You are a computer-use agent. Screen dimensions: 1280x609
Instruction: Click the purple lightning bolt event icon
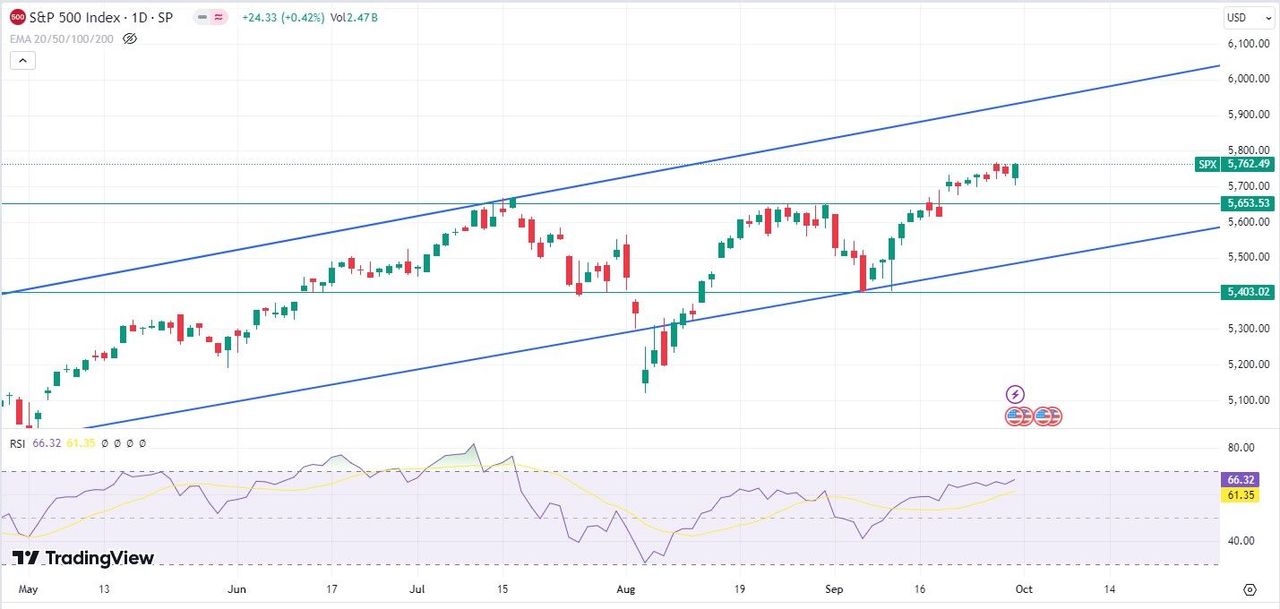click(1015, 395)
